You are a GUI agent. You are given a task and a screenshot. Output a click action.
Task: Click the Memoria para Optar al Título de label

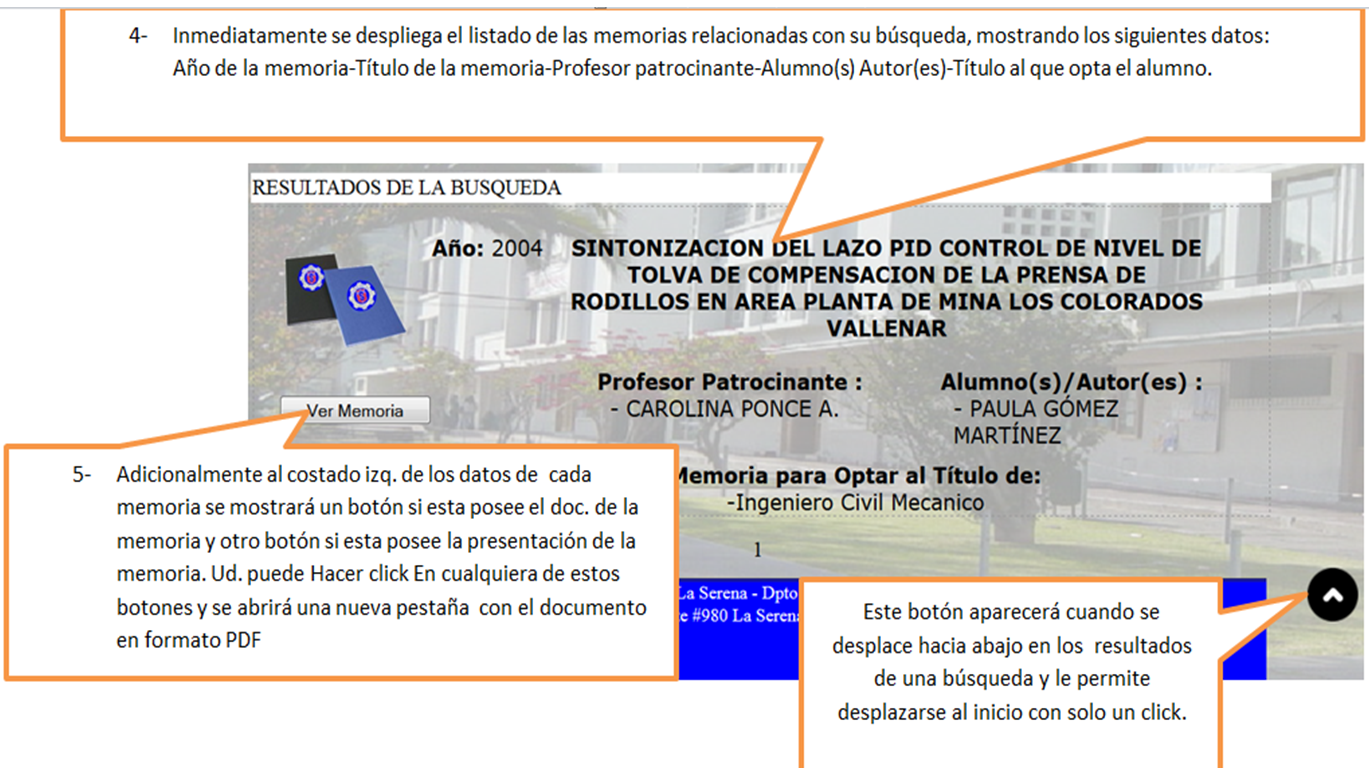[x=858, y=476]
